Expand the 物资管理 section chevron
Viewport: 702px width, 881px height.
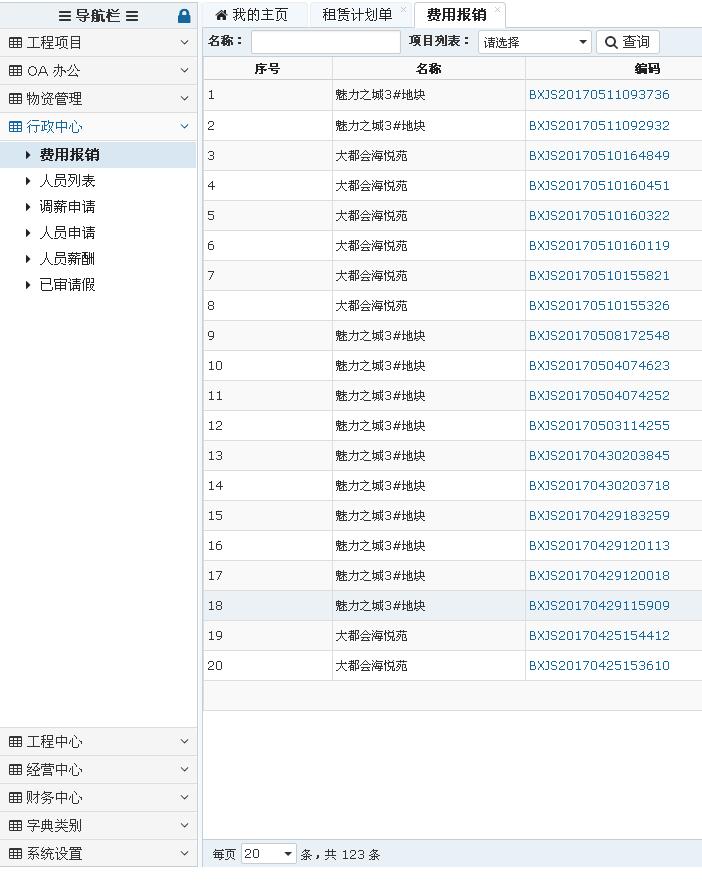[184, 98]
